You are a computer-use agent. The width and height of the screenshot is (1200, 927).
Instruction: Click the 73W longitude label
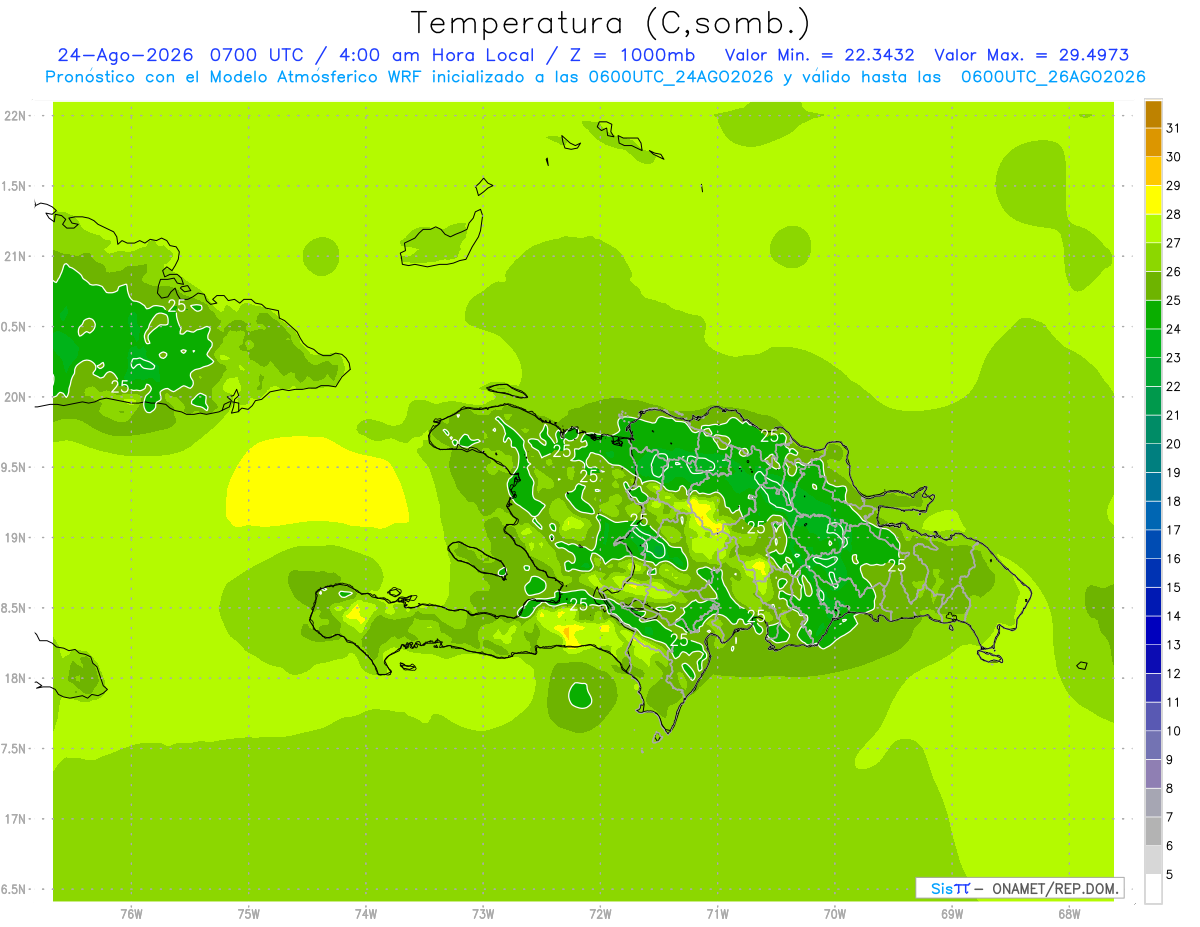click(483, 913)
